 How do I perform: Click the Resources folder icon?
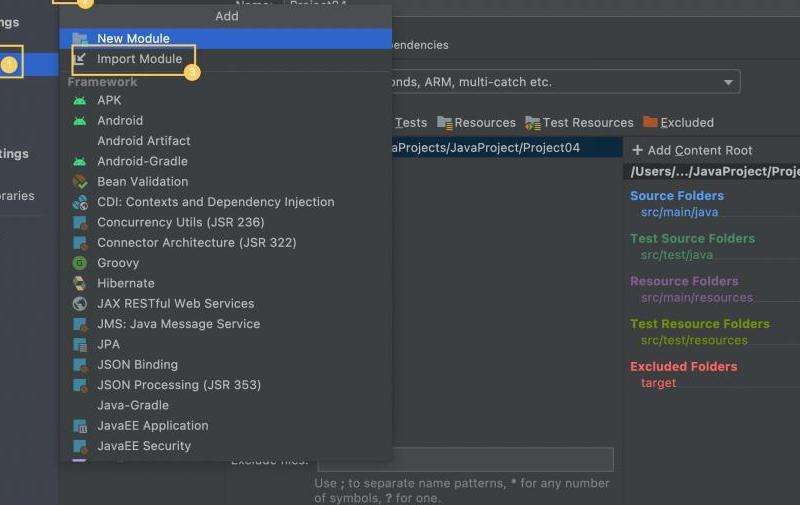[x=444, y=123]
